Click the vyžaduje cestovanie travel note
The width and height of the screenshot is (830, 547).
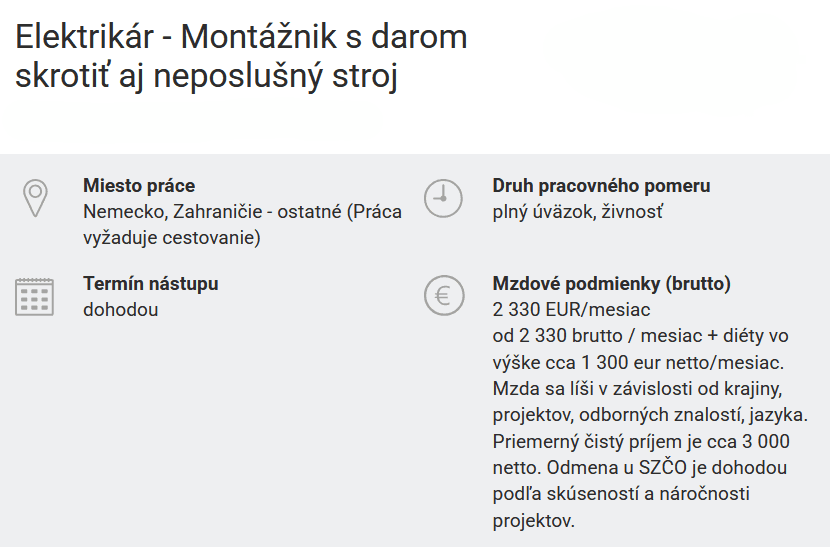[x=171, y=238]
